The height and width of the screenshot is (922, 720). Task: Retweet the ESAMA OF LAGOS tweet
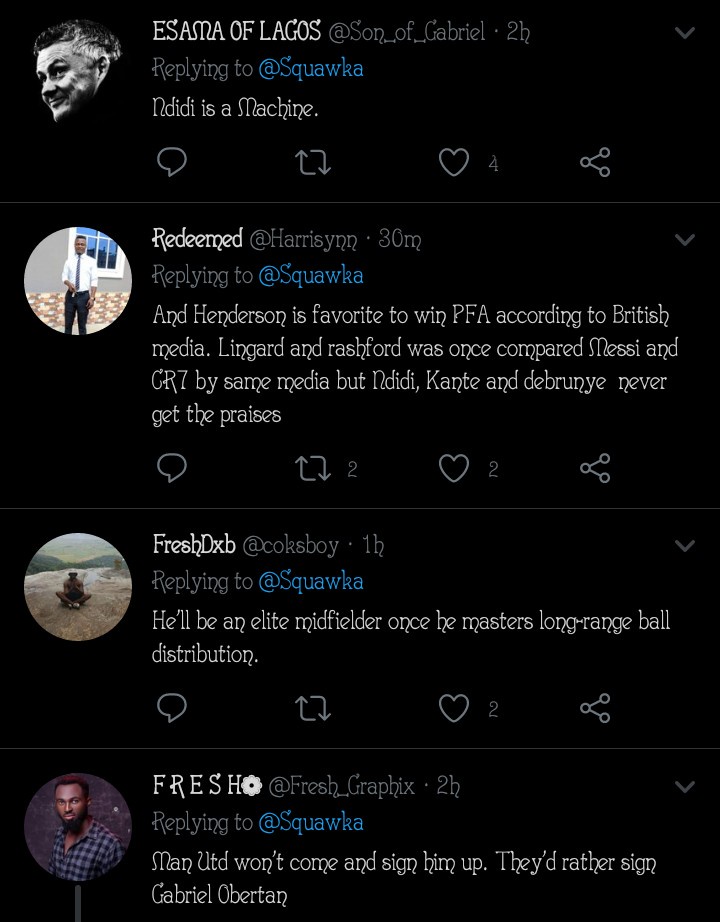click(313, 162)
